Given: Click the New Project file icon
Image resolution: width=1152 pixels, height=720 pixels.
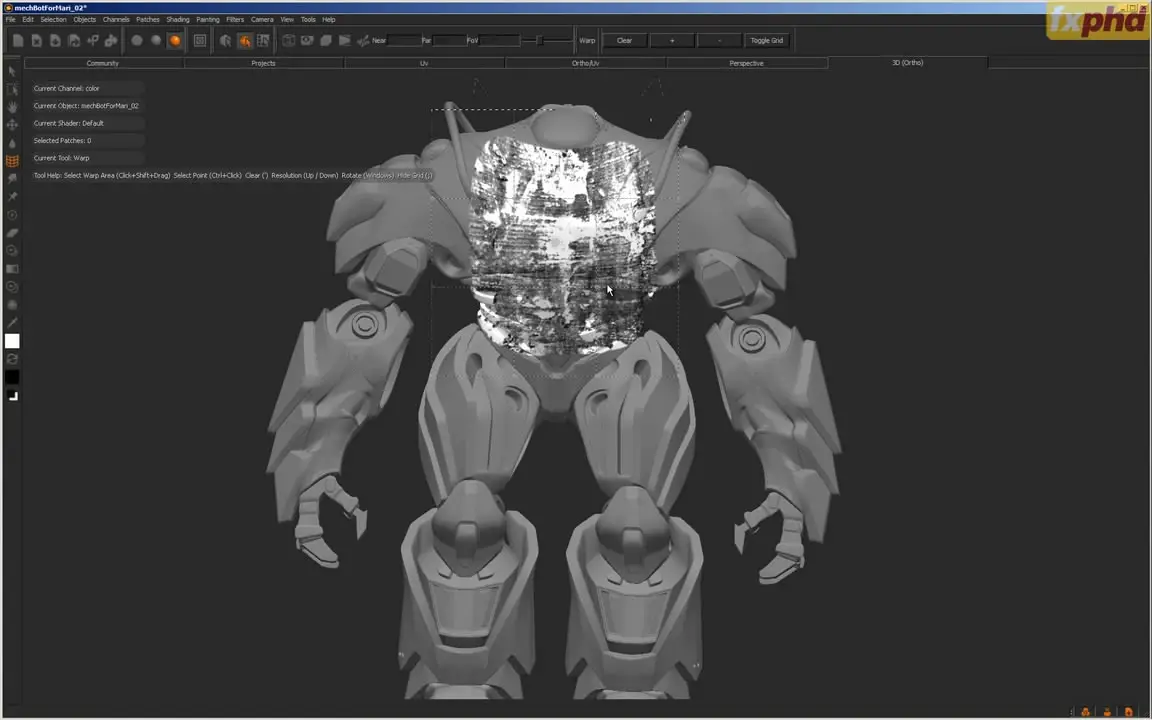Looking at the screenshot, I should [18, 41].
